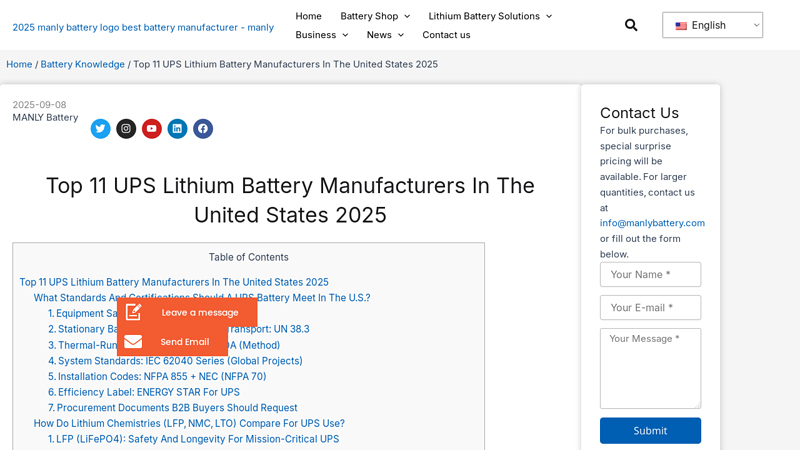800x450 pixels.
Task: Click the Contact Us sidebar heading
Action: pos(639,113)
